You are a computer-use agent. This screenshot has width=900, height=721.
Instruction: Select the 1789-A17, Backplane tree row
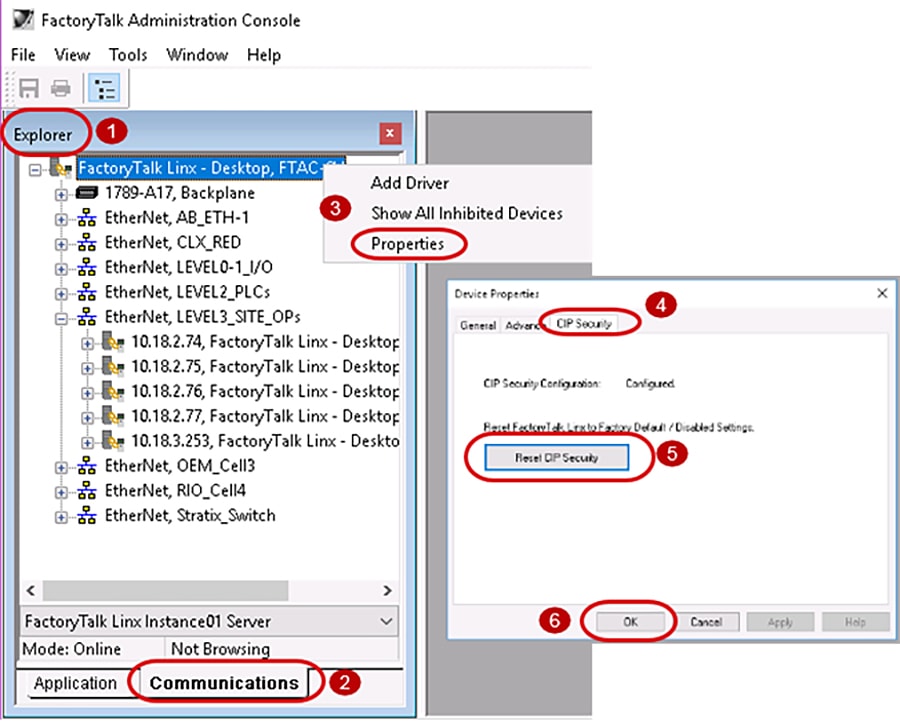(x=180, y=193)
